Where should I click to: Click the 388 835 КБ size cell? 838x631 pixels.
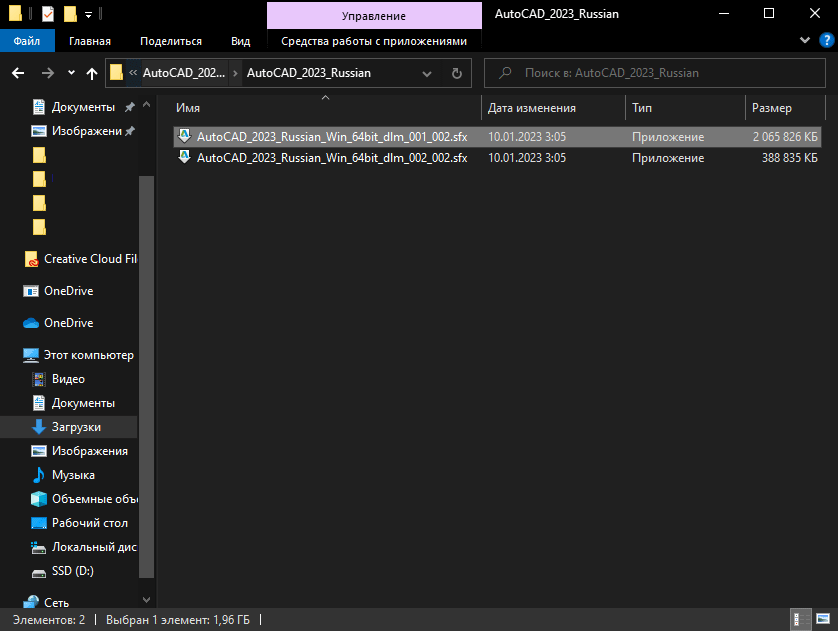pyautogui.click(x=789, y=158)
